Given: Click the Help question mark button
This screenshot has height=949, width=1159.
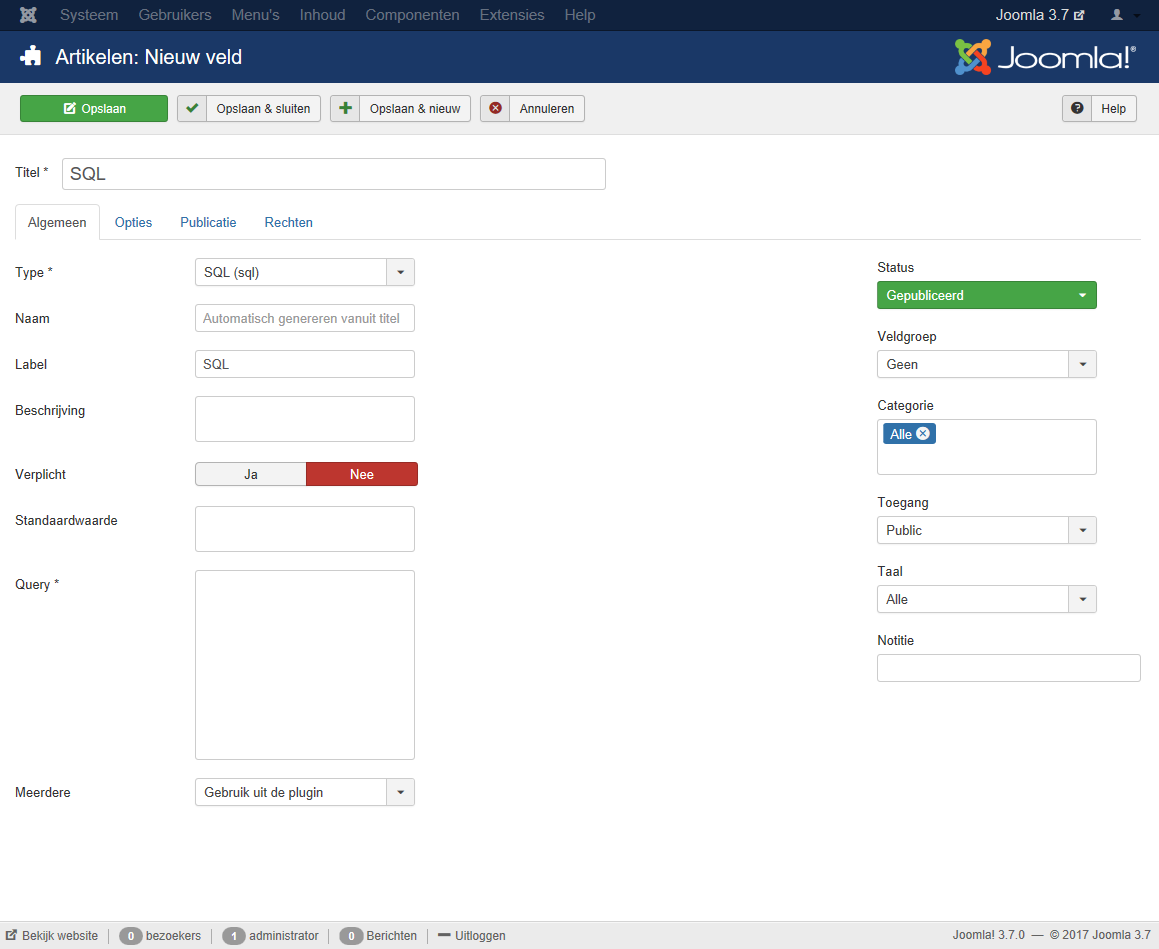Looking at the screenshot, I should tap(1099, 108).
